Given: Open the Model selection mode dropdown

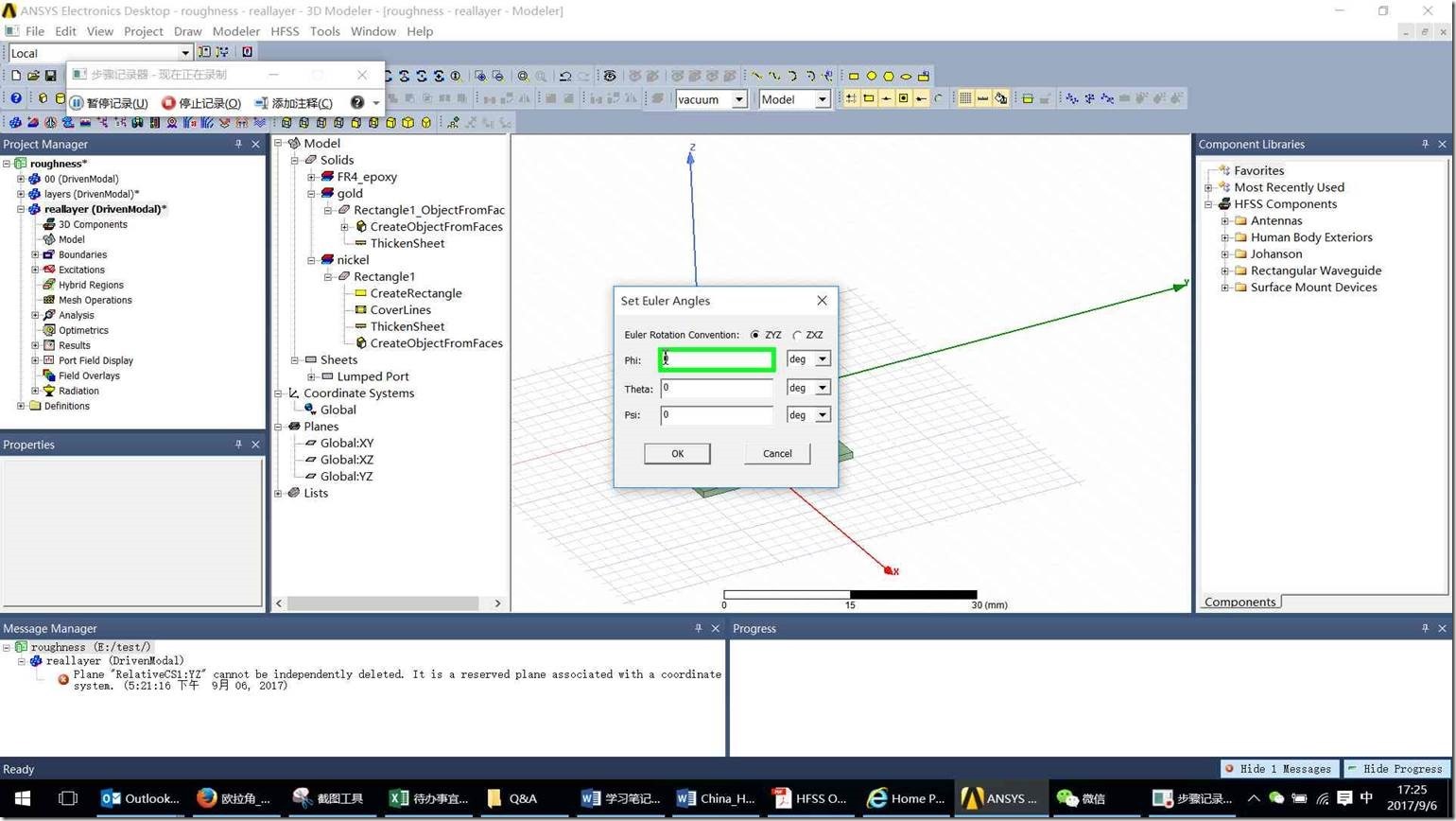Looking at the screenshot, I should [823, 99].
